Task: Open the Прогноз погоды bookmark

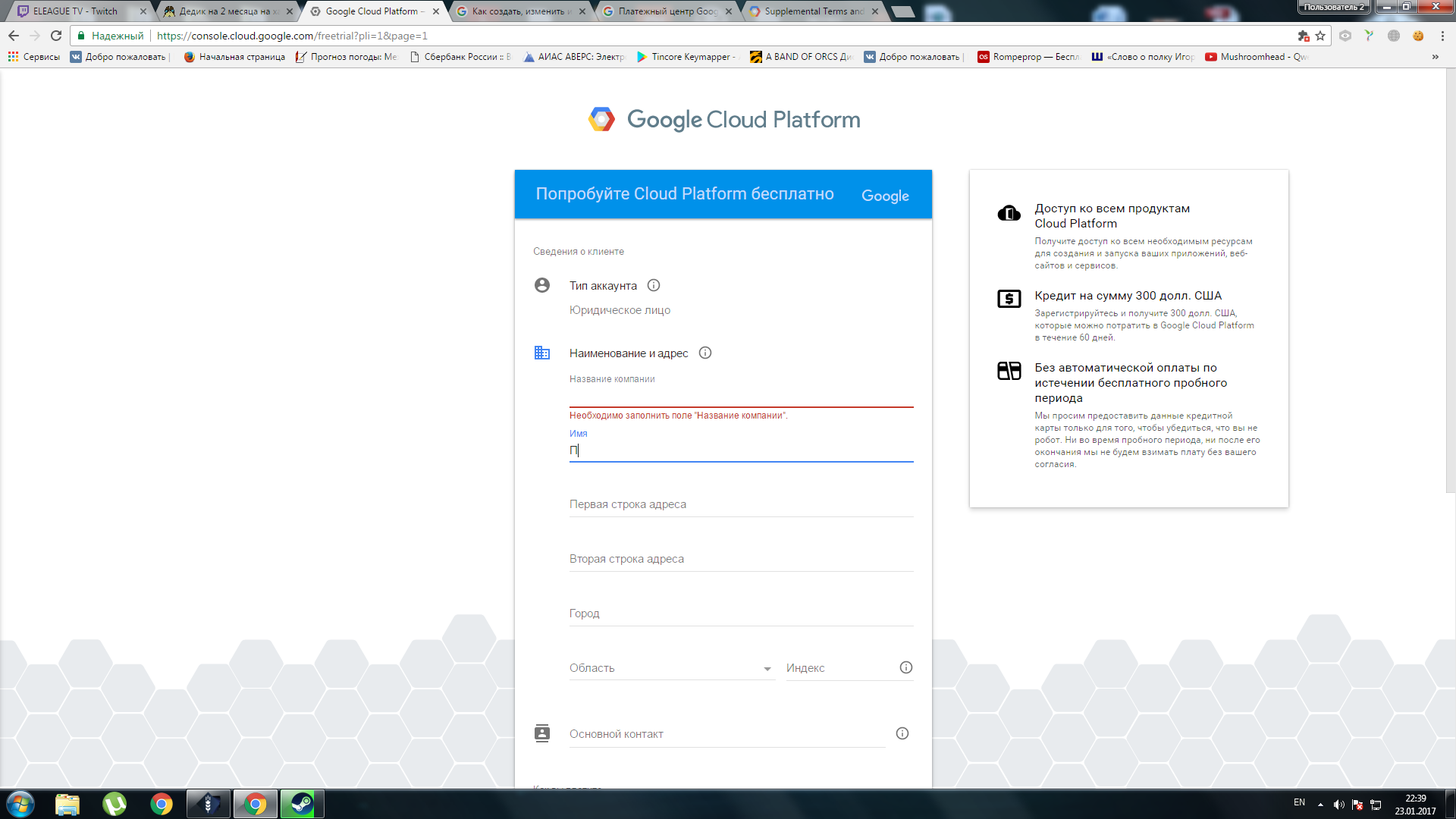Action: (x=347, y=57)
